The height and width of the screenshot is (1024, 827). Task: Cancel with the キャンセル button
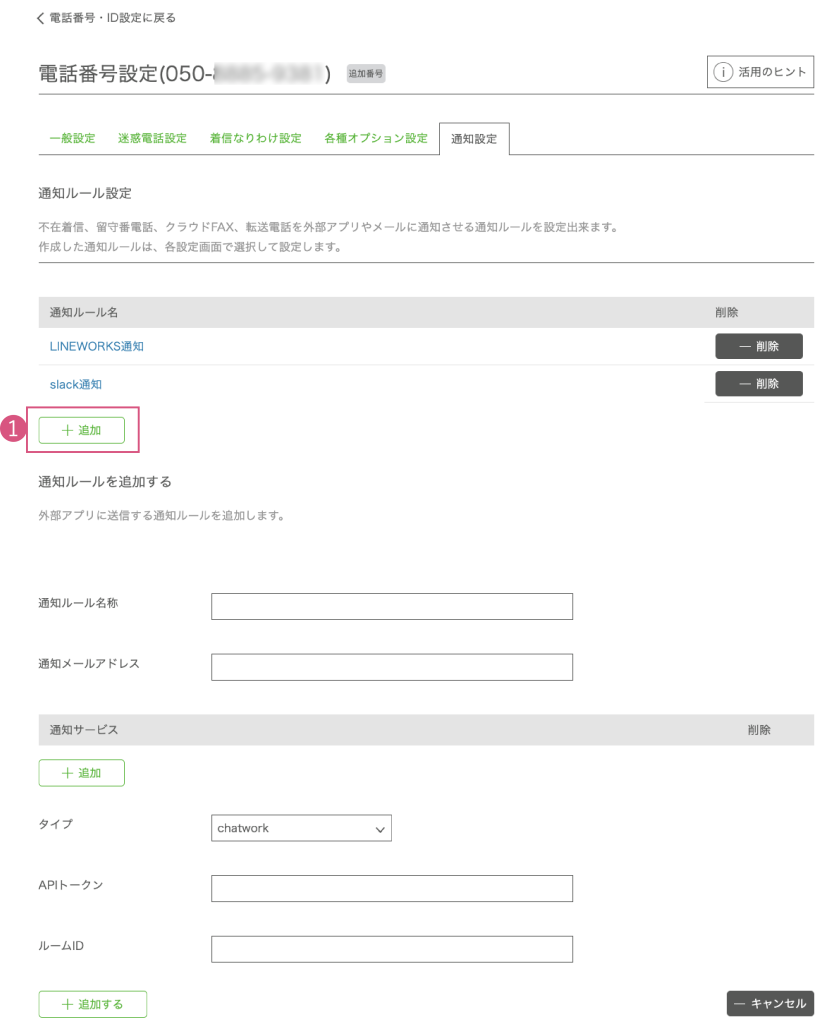tap(769, 1003)
